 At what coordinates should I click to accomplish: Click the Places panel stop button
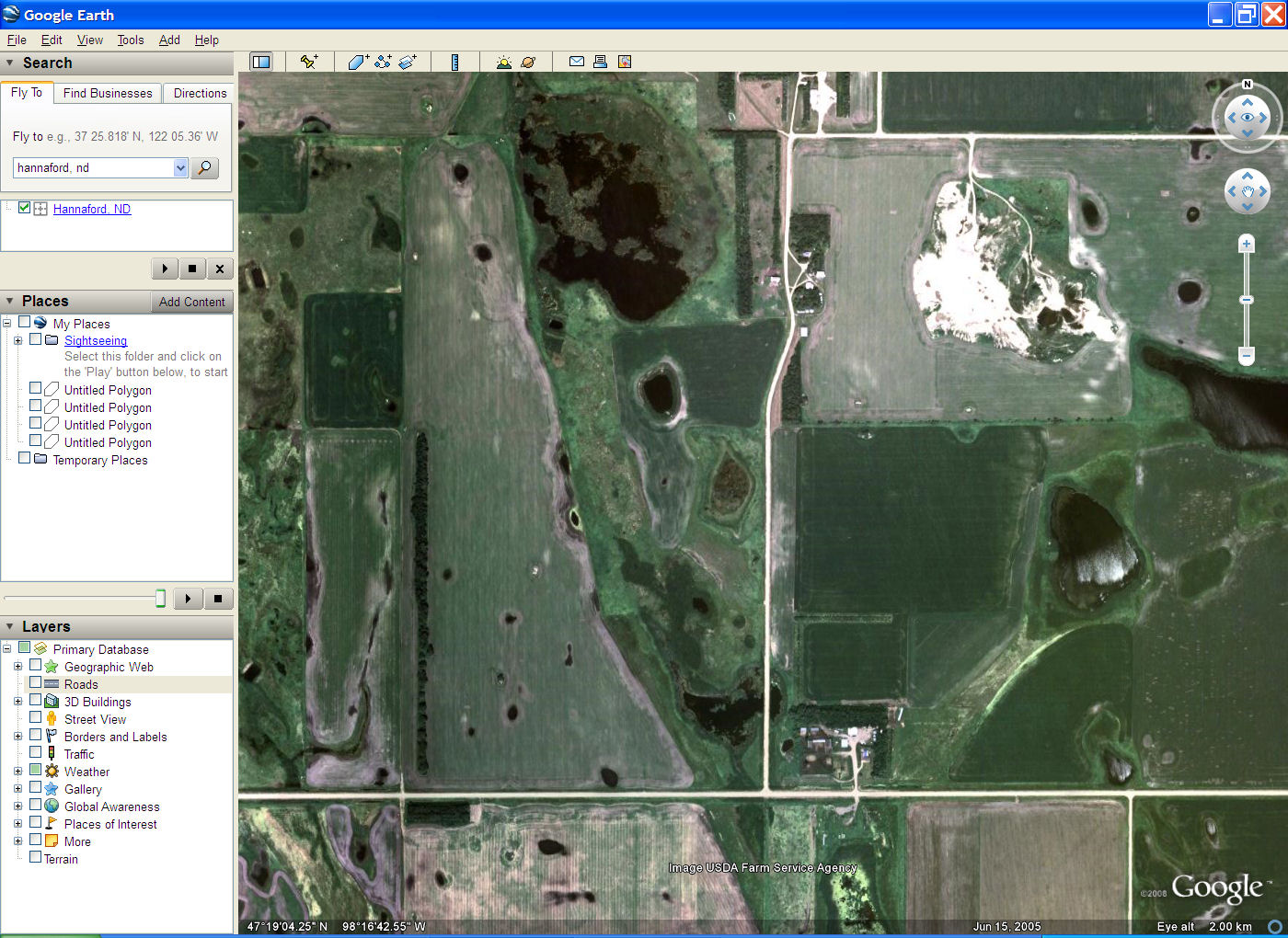coord(218,599)
